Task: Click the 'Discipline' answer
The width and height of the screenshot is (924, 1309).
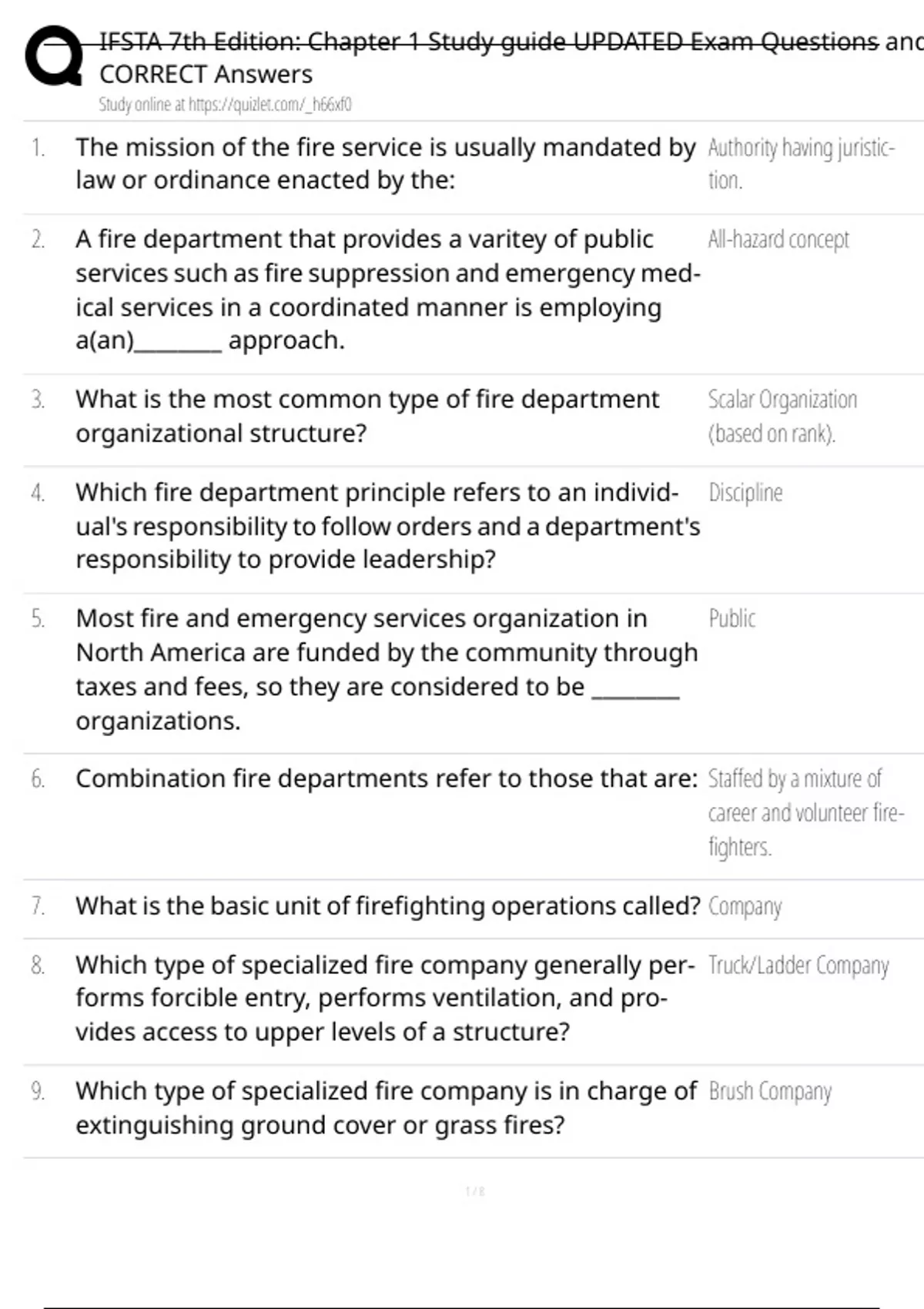Action: [x=745, y=493]
